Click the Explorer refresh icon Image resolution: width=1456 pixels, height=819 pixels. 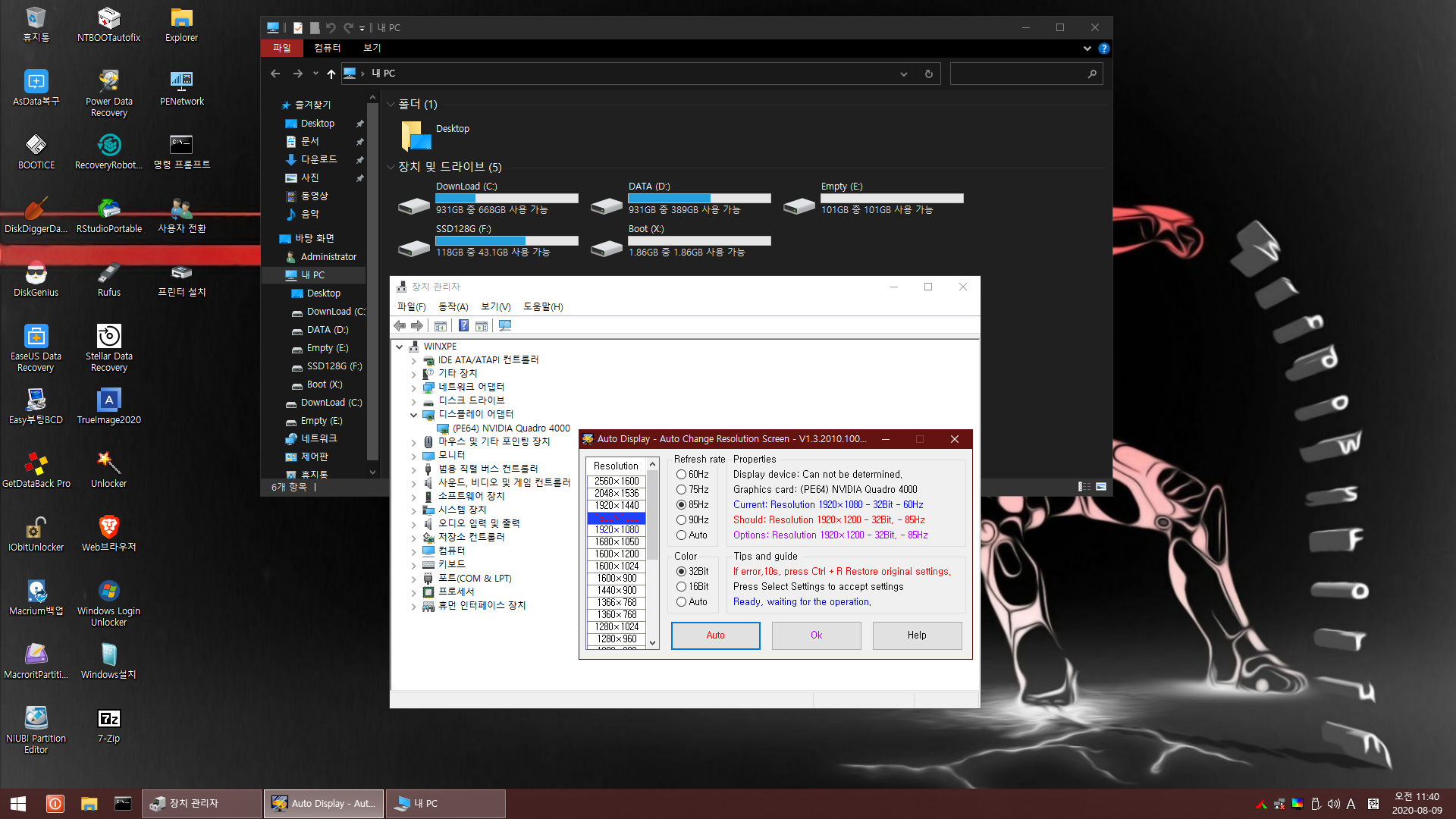click(928, 74)
